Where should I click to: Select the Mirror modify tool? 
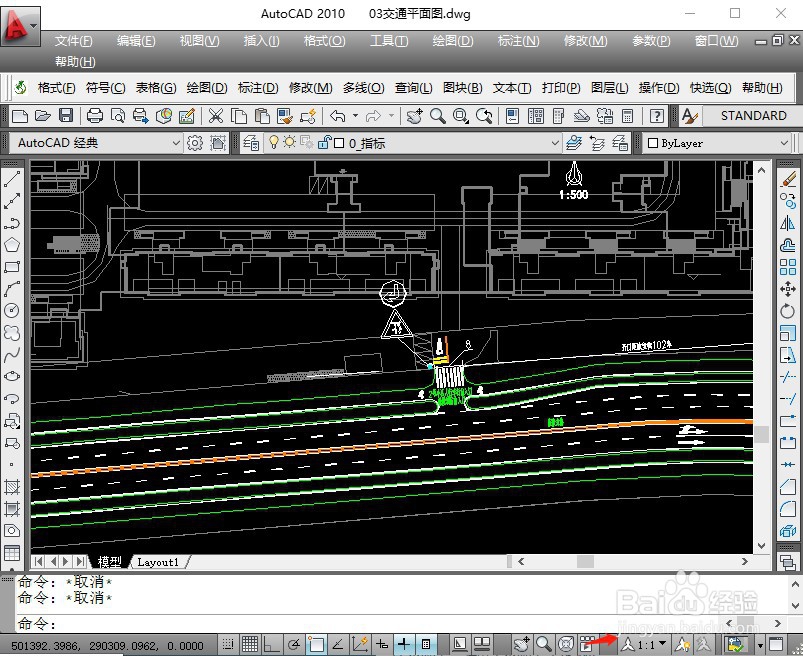pyautogui.click(x=788, y=223)
